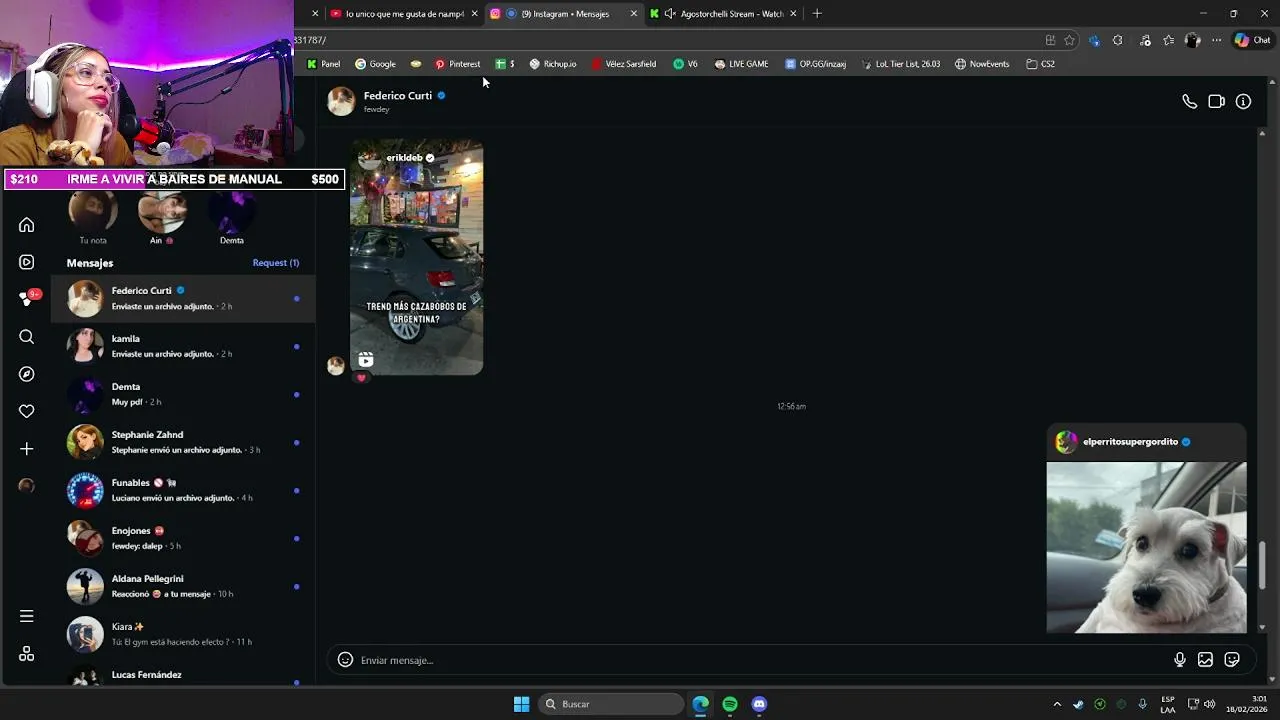The height and width of the screenshot is (720, 1280).
Task: Open message Request (1) link
Action: point(275,263)
